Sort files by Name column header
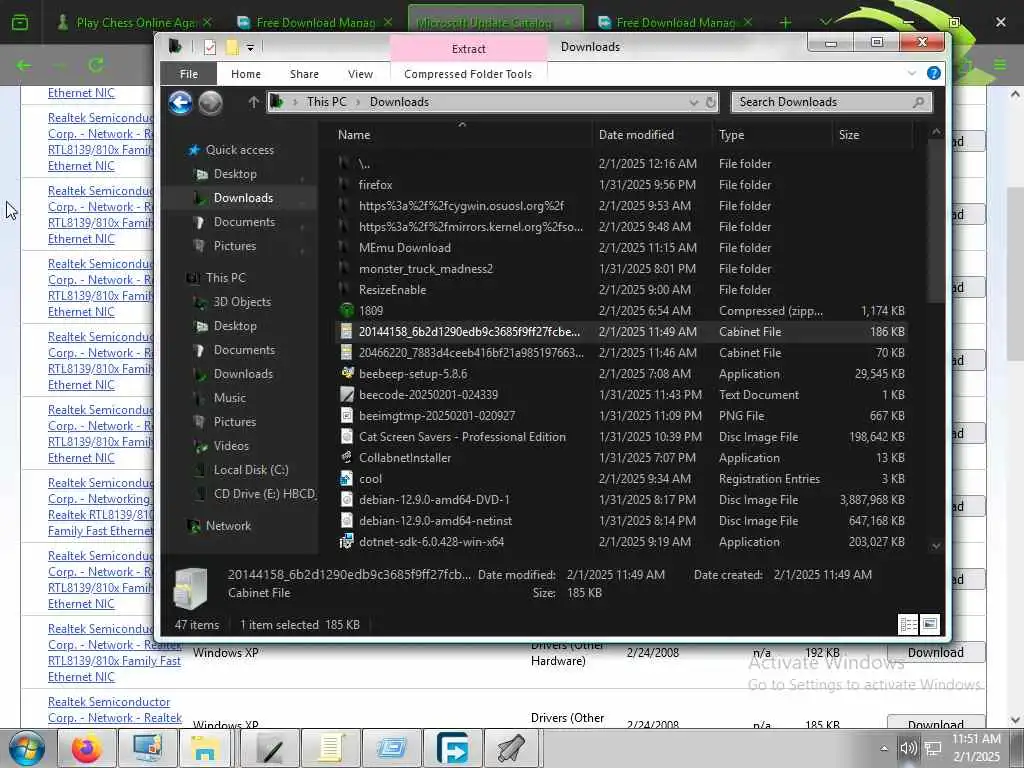 tap(354, 135)
